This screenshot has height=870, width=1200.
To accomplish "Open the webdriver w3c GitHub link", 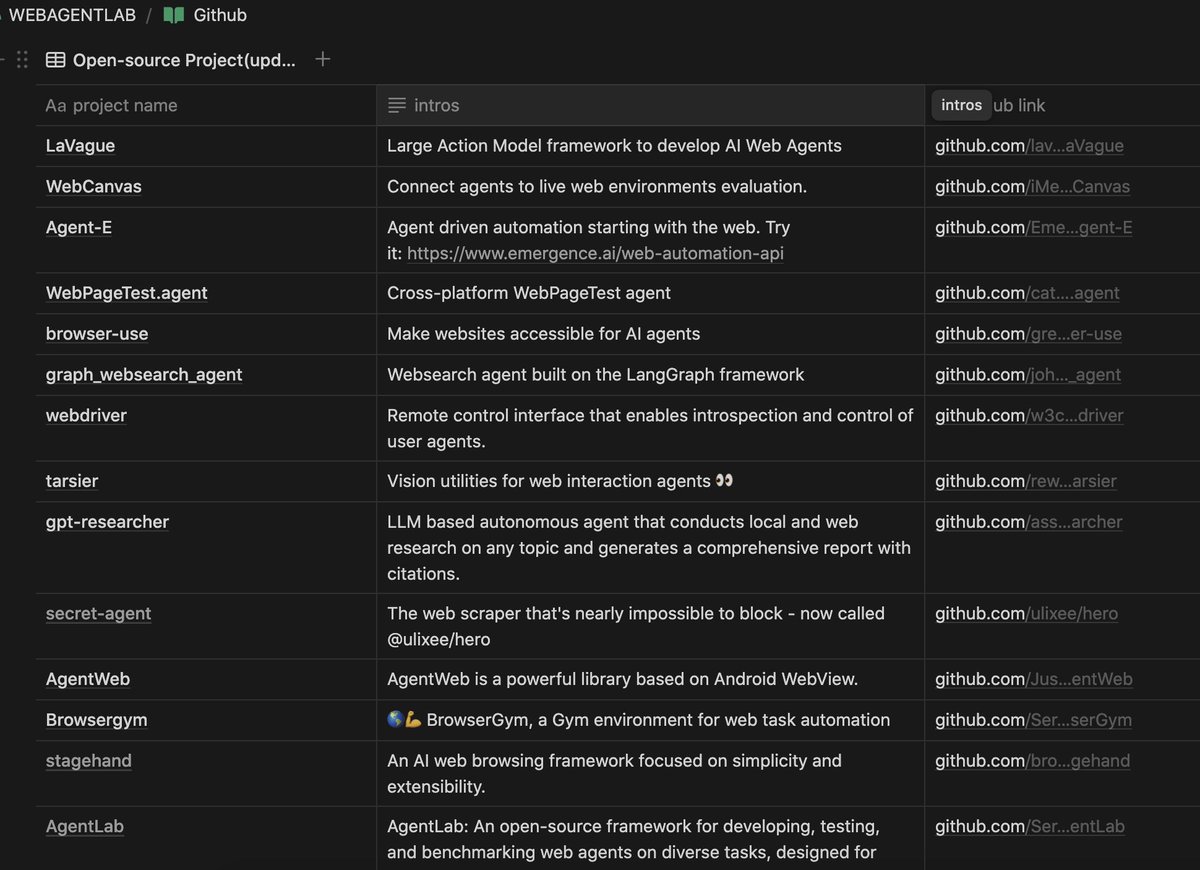I will 1029,415.
